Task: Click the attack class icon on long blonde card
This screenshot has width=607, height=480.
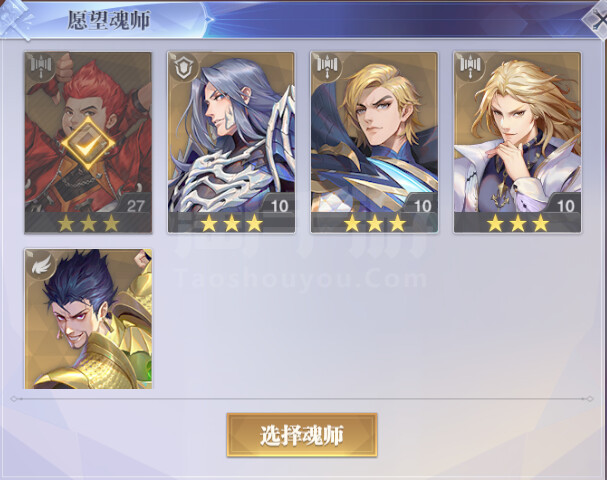Action: 471,66
